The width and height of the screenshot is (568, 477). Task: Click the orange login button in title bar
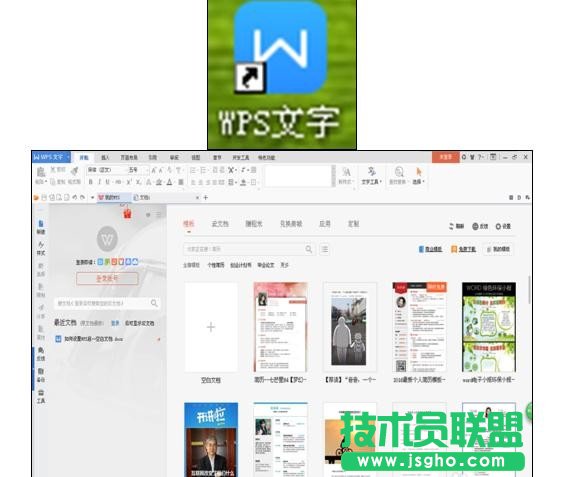(446, 157)
